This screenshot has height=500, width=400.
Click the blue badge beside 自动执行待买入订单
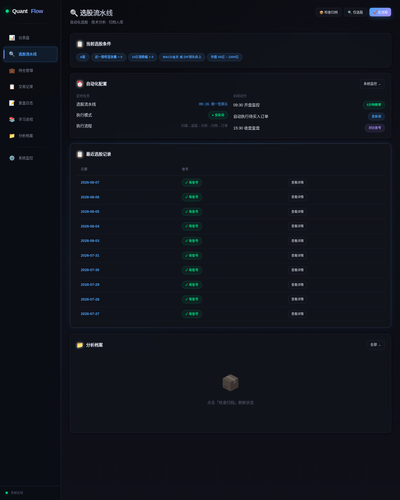pyautogui.click(x=376, y=116)
